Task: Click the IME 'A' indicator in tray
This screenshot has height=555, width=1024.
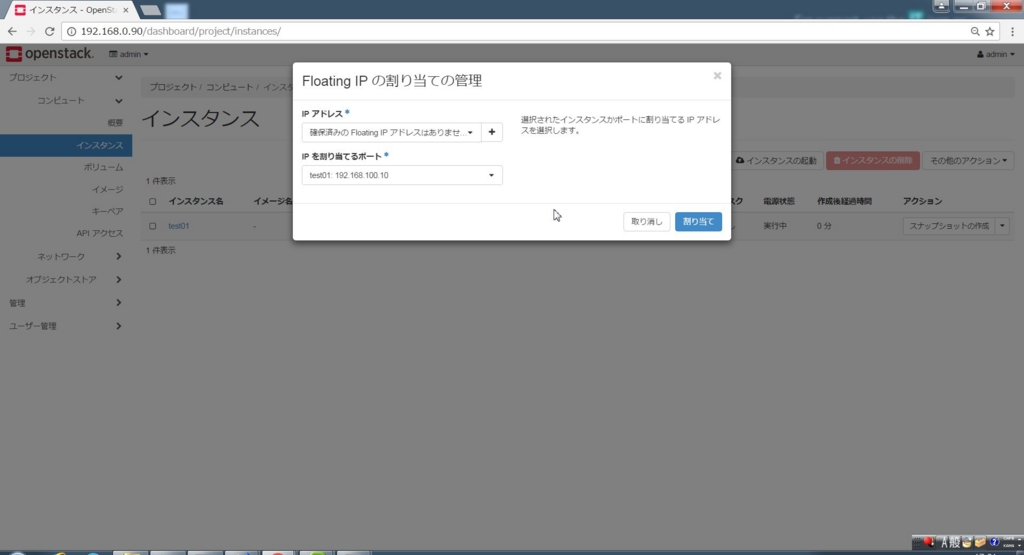Action: point(944,542)
